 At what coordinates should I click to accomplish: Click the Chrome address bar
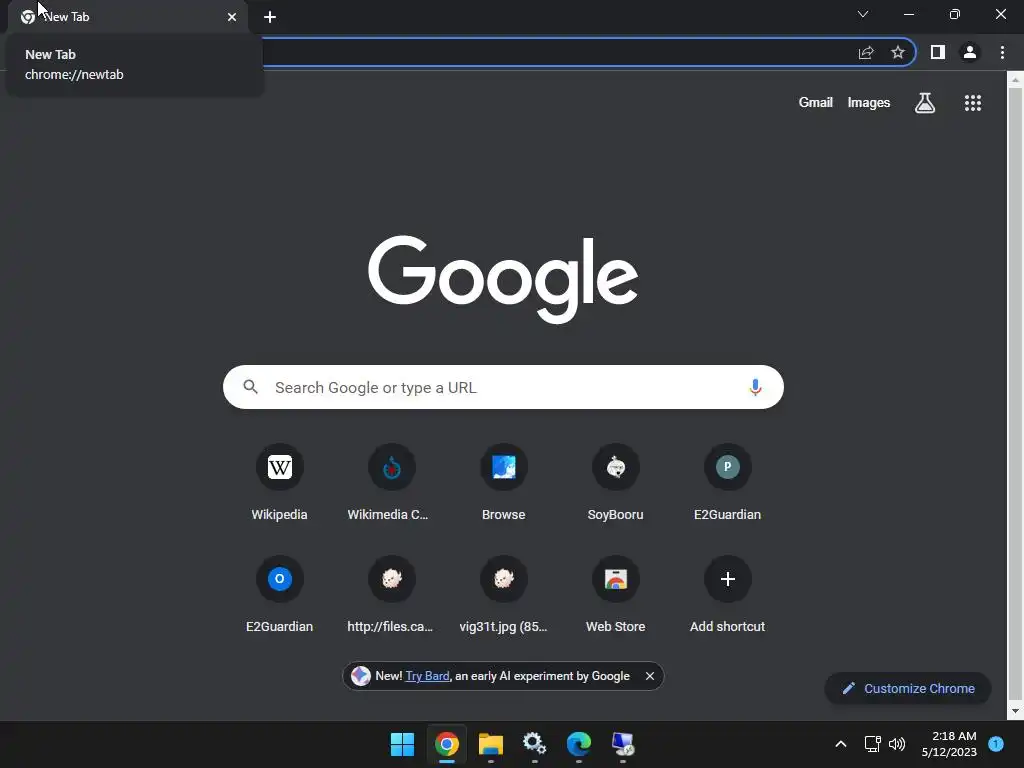[x=555, y=52]
